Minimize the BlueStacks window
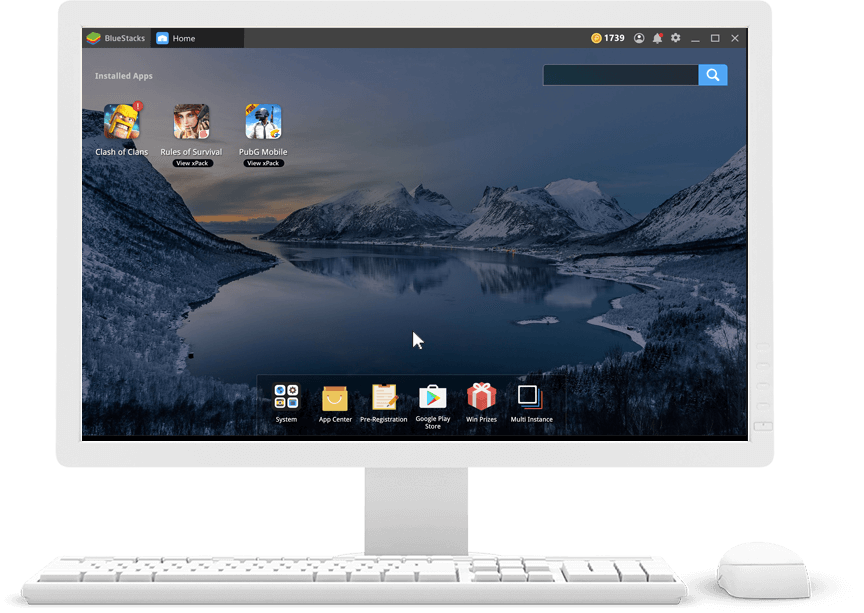 click(695, 39)
